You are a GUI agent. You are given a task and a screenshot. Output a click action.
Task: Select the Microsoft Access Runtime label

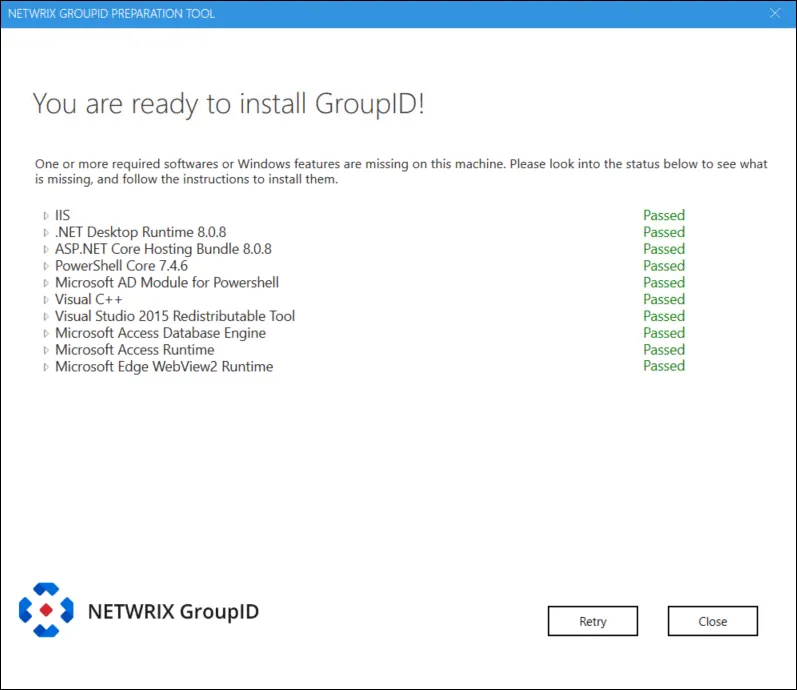point(135,349)
